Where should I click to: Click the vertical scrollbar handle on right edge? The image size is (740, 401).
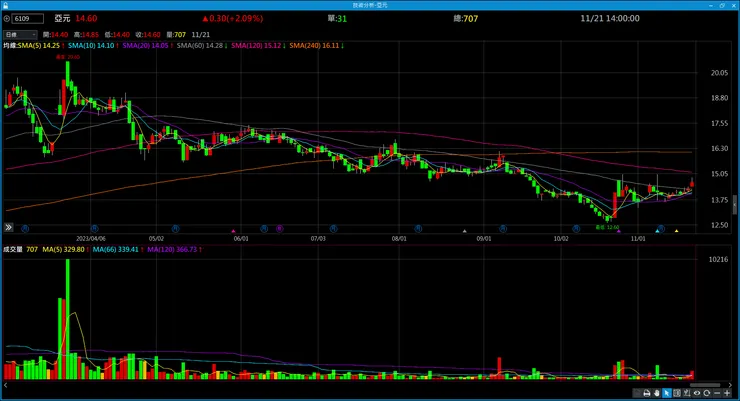tap(734, 205)
